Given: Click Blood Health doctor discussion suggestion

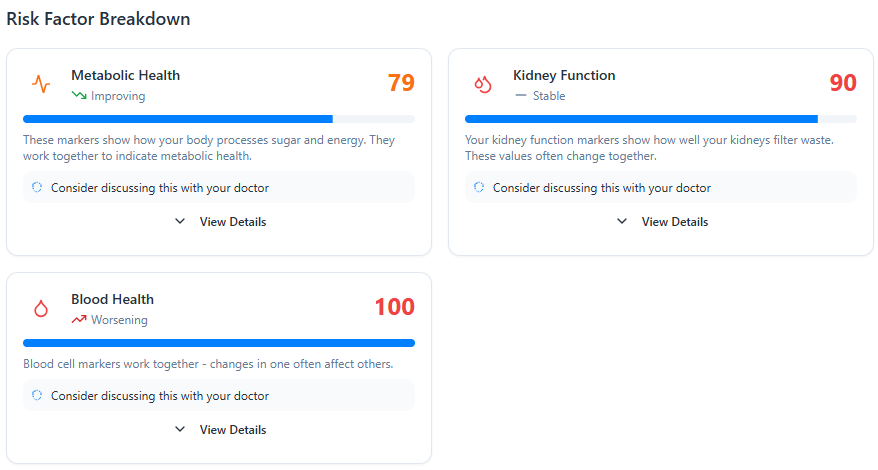Looking at the screenshot, I should point(160,395).
